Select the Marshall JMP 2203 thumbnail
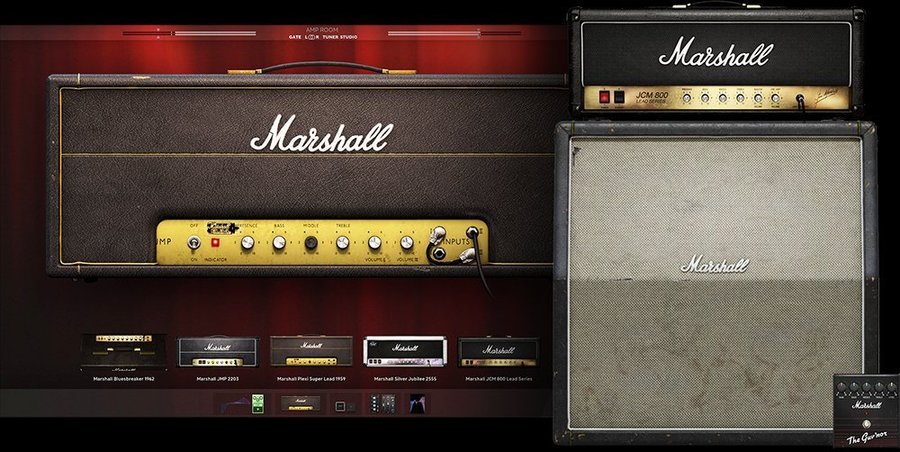This screenshot has height=452, width=900. coord(218,352)
